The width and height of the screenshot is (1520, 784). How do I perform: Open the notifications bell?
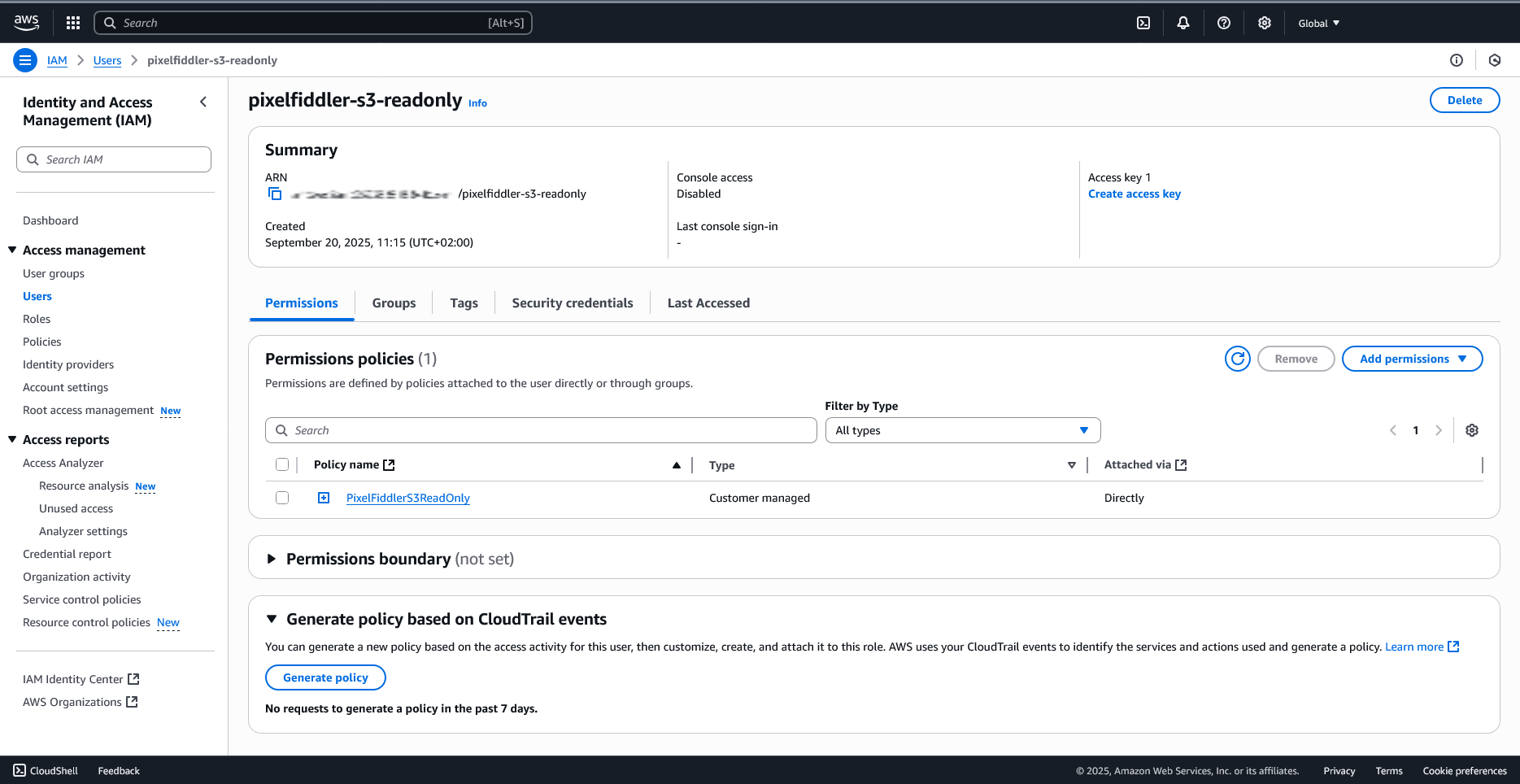(x=1183, y=23)
